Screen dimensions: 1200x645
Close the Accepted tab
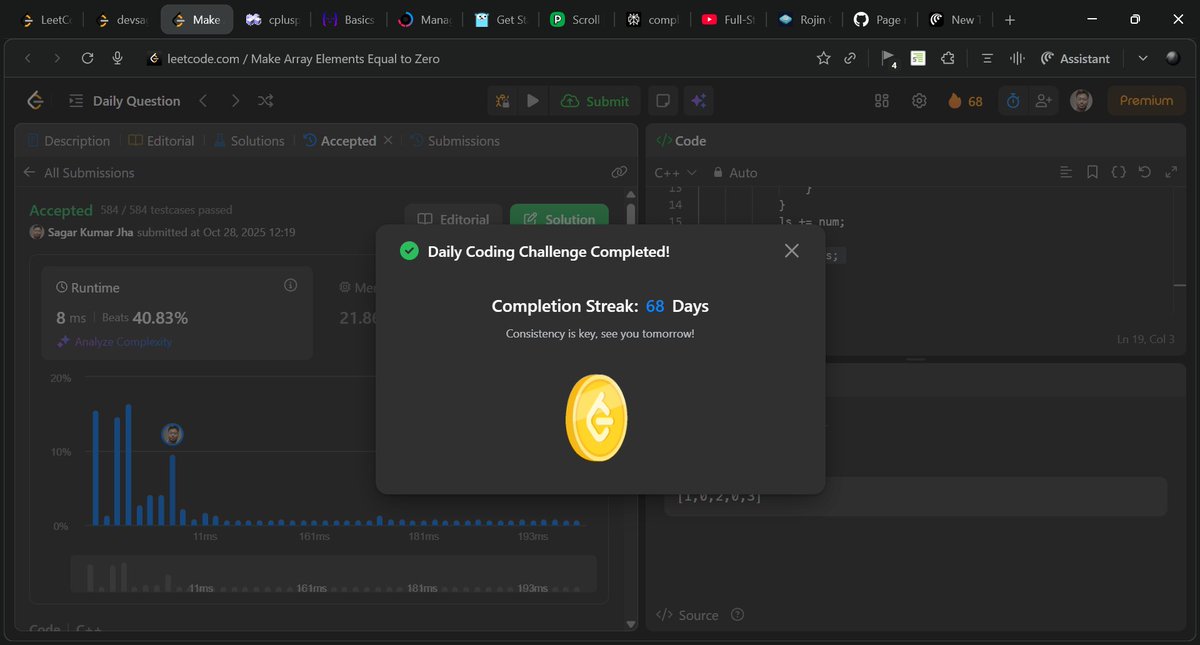(x=388, y=141)
